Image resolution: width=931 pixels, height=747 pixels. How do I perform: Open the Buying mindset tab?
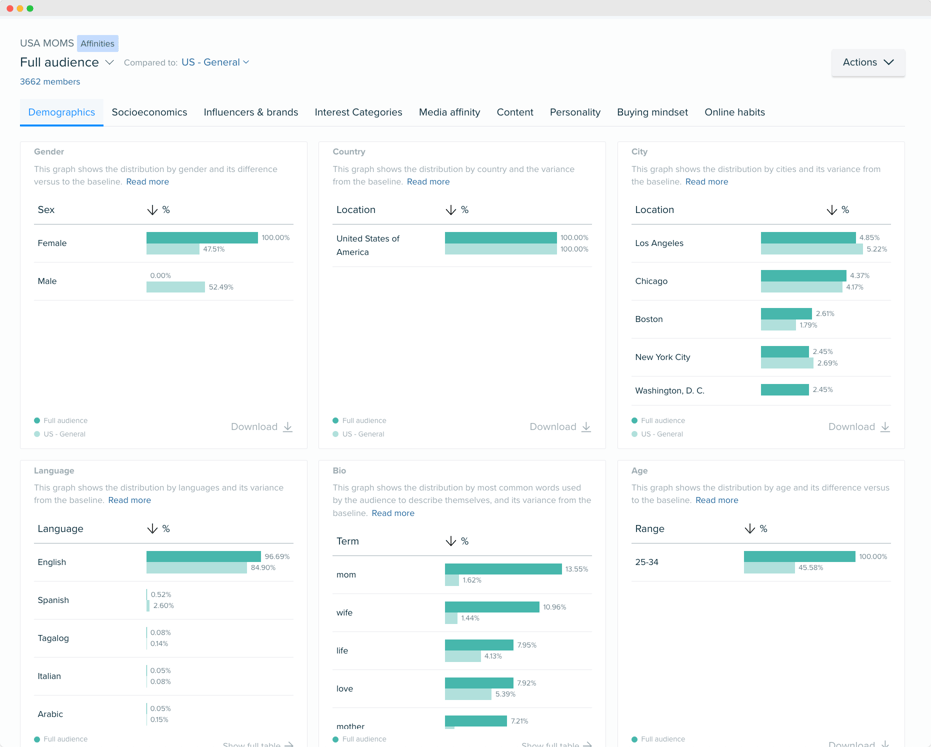(x=652, y=112)
